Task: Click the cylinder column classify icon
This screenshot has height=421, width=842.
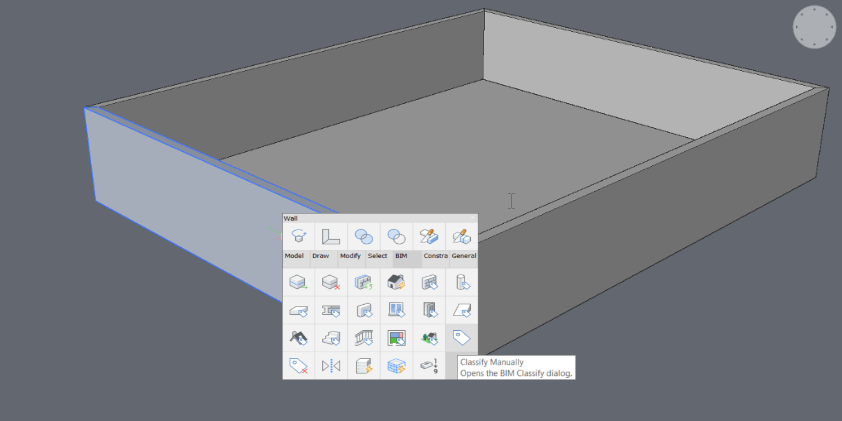Action: [461, 283]
